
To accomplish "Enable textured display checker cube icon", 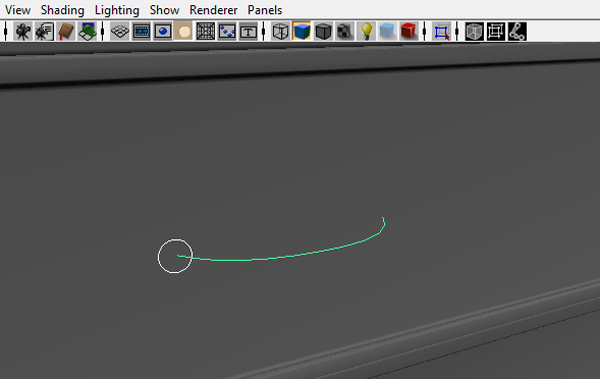I will pos(345,31).
